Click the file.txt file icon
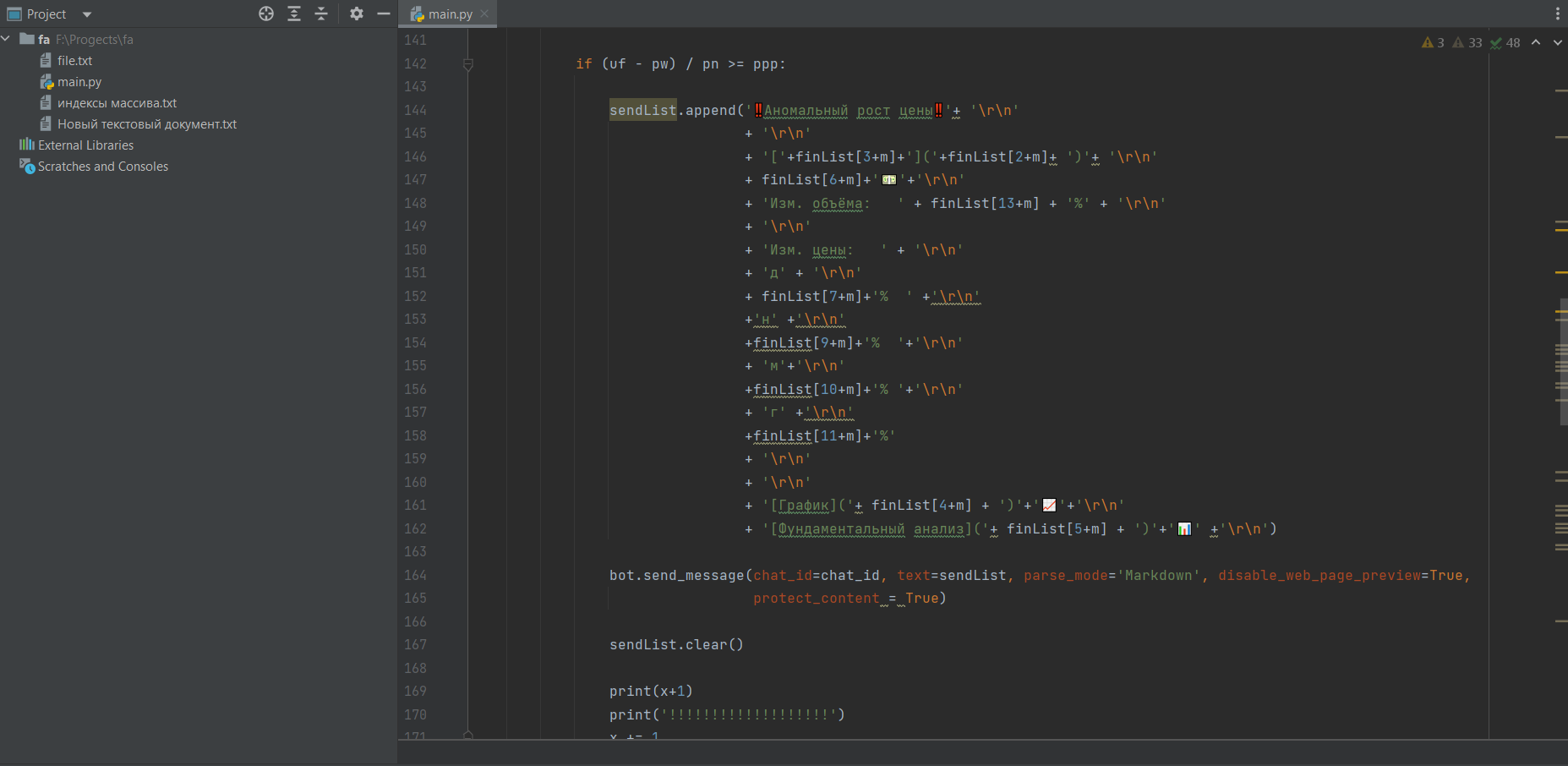Image resolution: width=1568 pixels, height=766 pixels. [46, 60]
